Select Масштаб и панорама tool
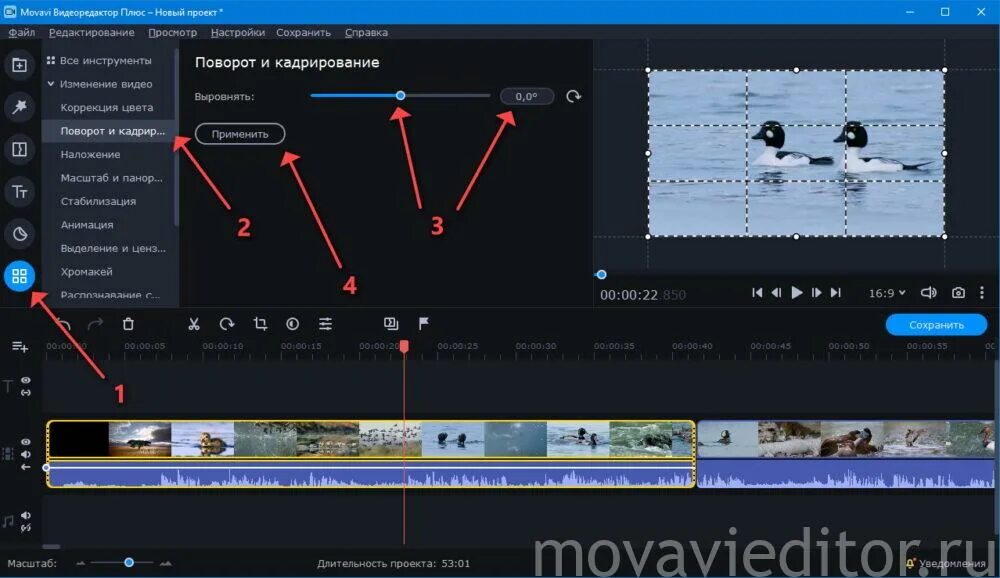The image size is (1000, 578). pyautogui.click(x=112, y=178)
